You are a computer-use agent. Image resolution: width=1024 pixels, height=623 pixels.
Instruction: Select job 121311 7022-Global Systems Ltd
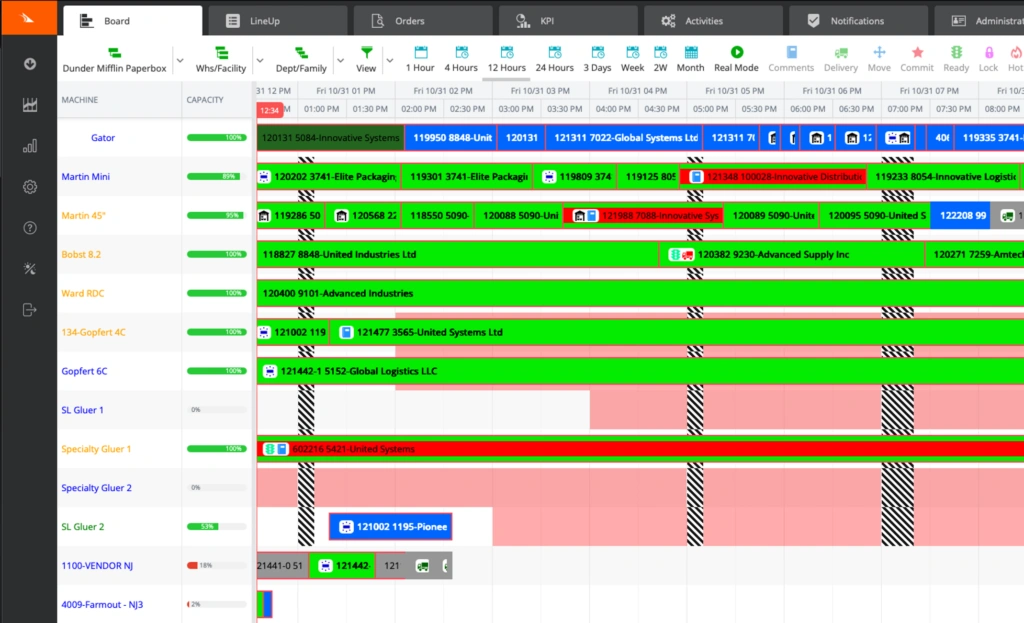pyautogui.click(x=624, y=138)
